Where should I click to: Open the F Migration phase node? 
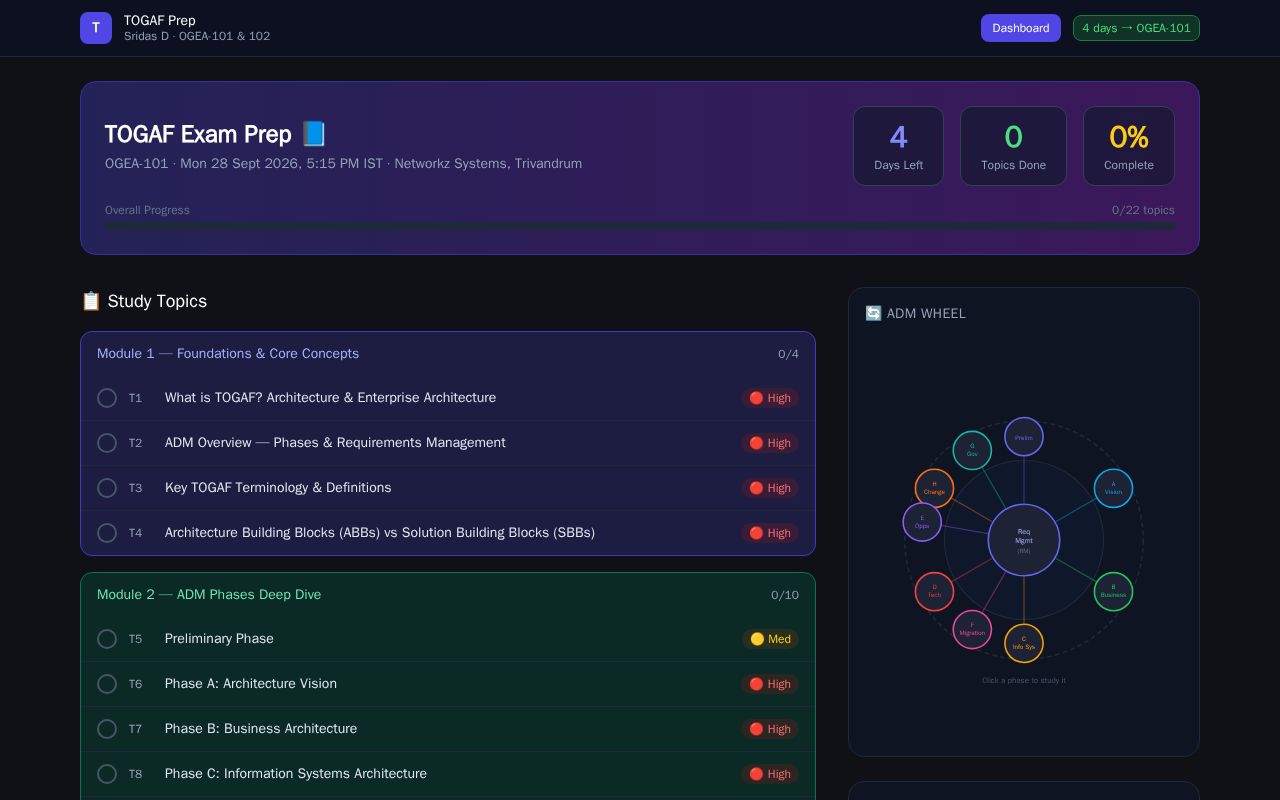[972, 629]
